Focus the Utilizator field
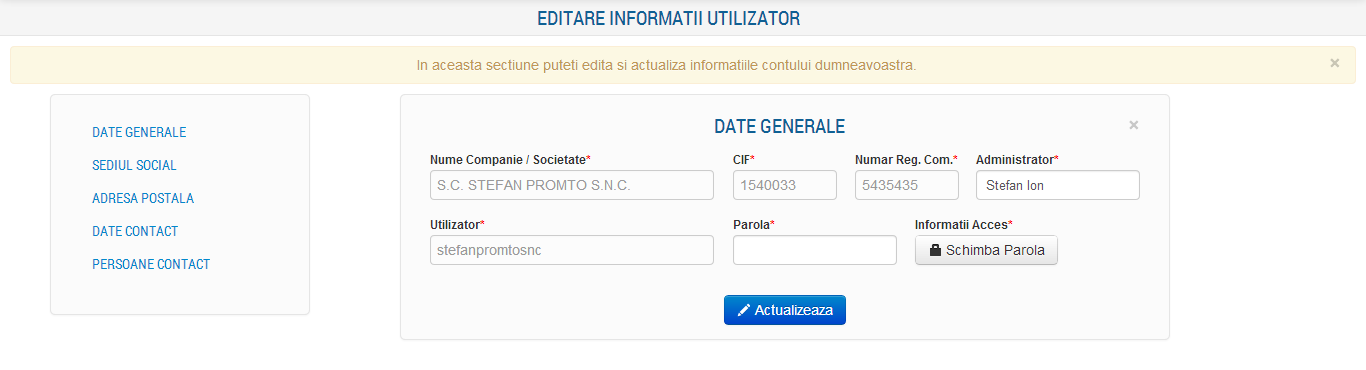 click(x=572, y=250)
